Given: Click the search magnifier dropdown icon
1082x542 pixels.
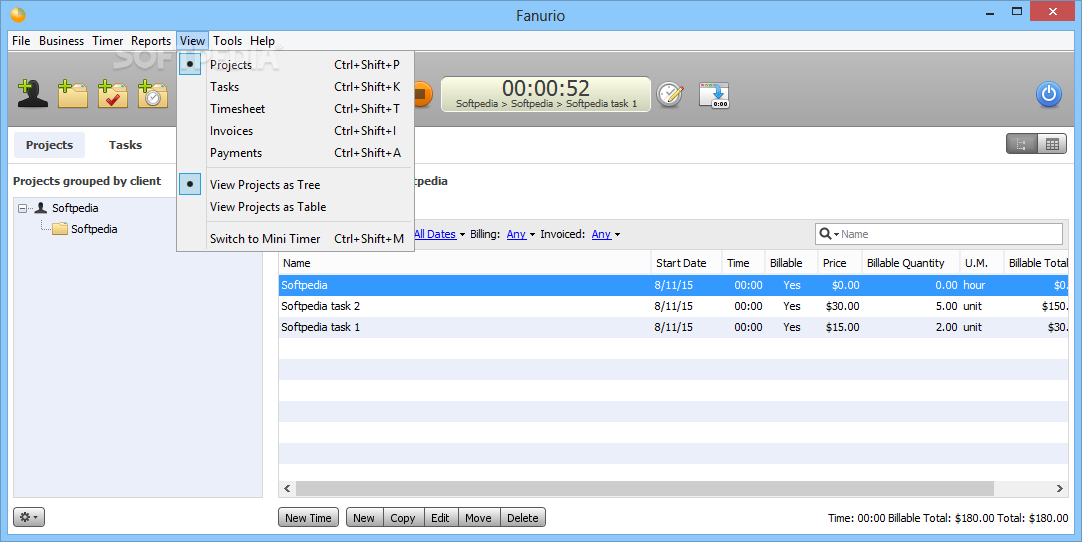Looking at the screenshot, I should (828, 234).
